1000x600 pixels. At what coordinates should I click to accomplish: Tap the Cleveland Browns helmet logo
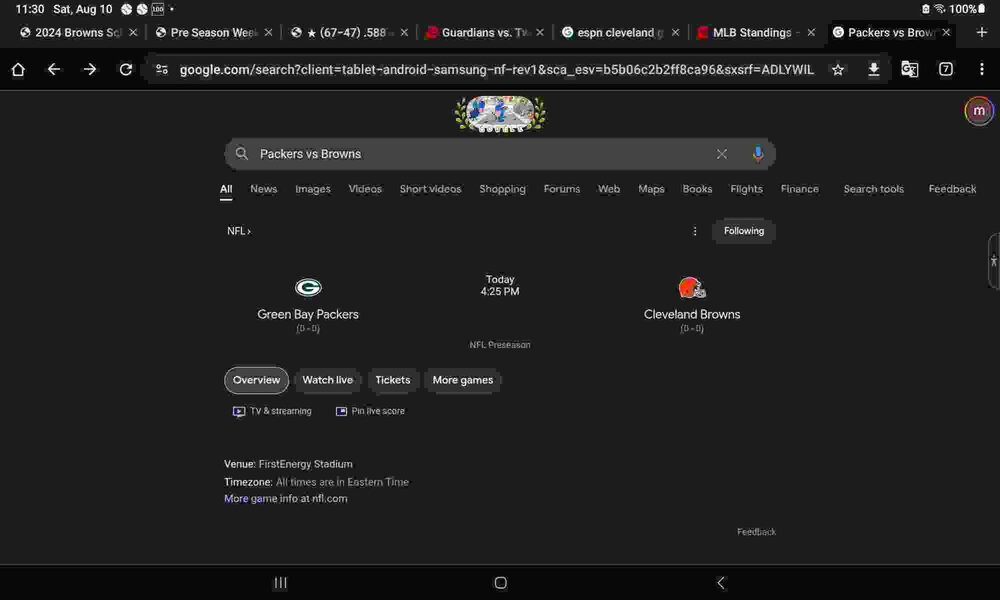pos(692,288)
